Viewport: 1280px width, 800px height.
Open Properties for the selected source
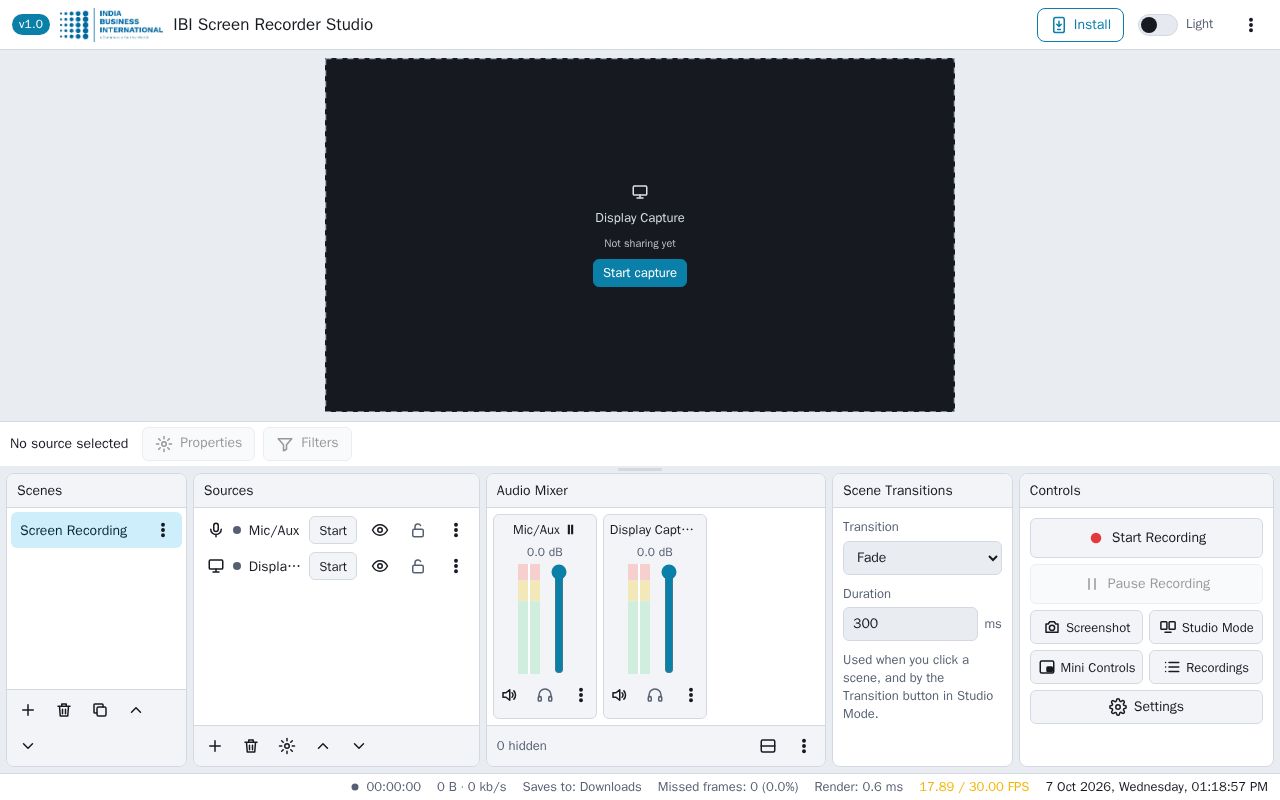coord(198,444)
